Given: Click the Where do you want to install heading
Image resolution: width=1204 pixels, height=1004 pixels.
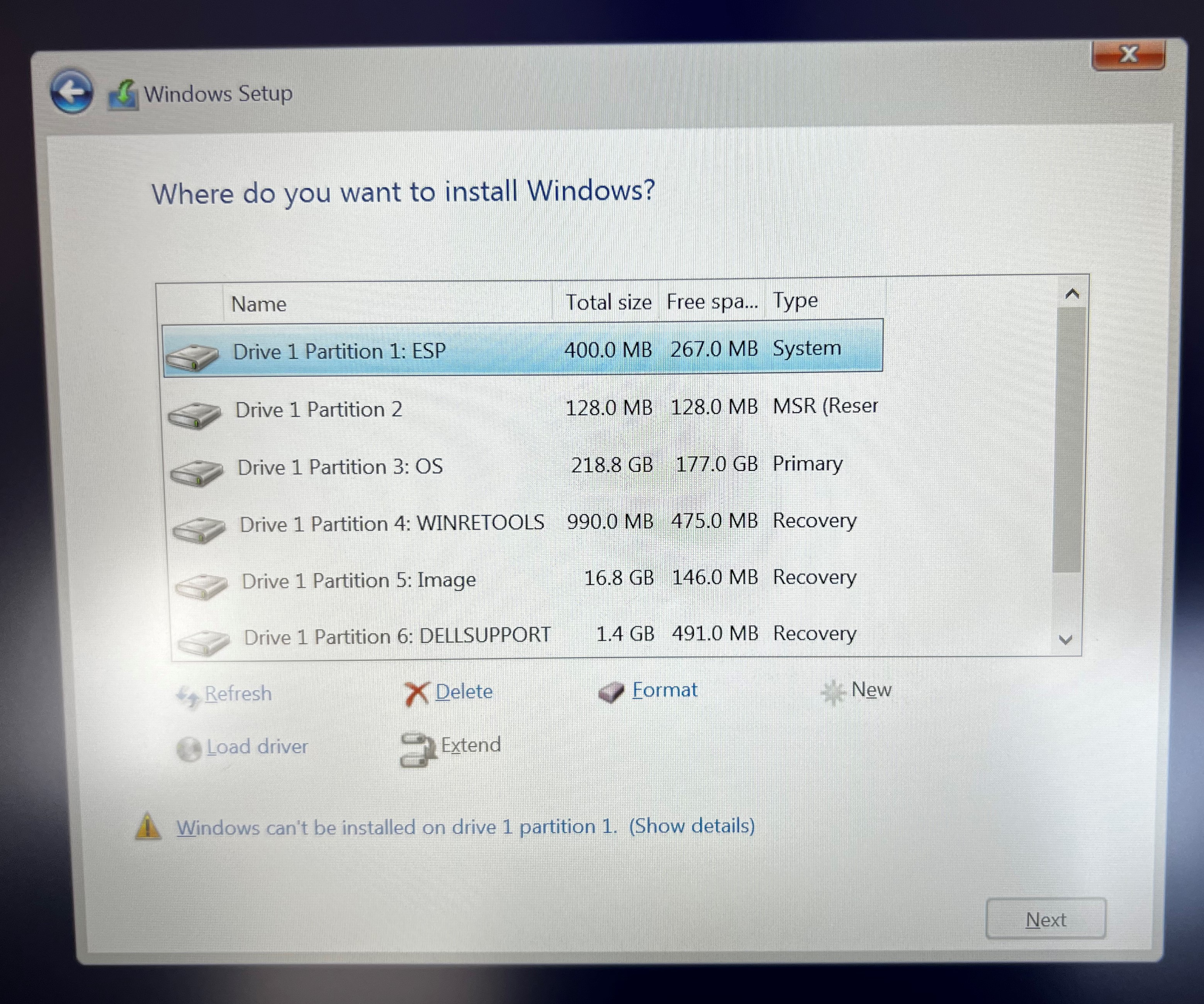Looking at the screenshot, I should (x=403, y=192).
